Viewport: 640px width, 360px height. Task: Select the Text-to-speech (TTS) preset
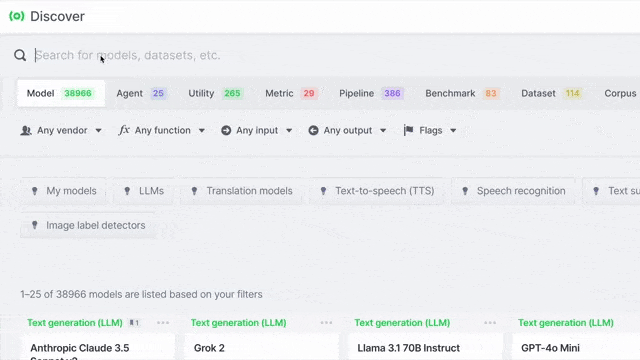tap(377, 191)
